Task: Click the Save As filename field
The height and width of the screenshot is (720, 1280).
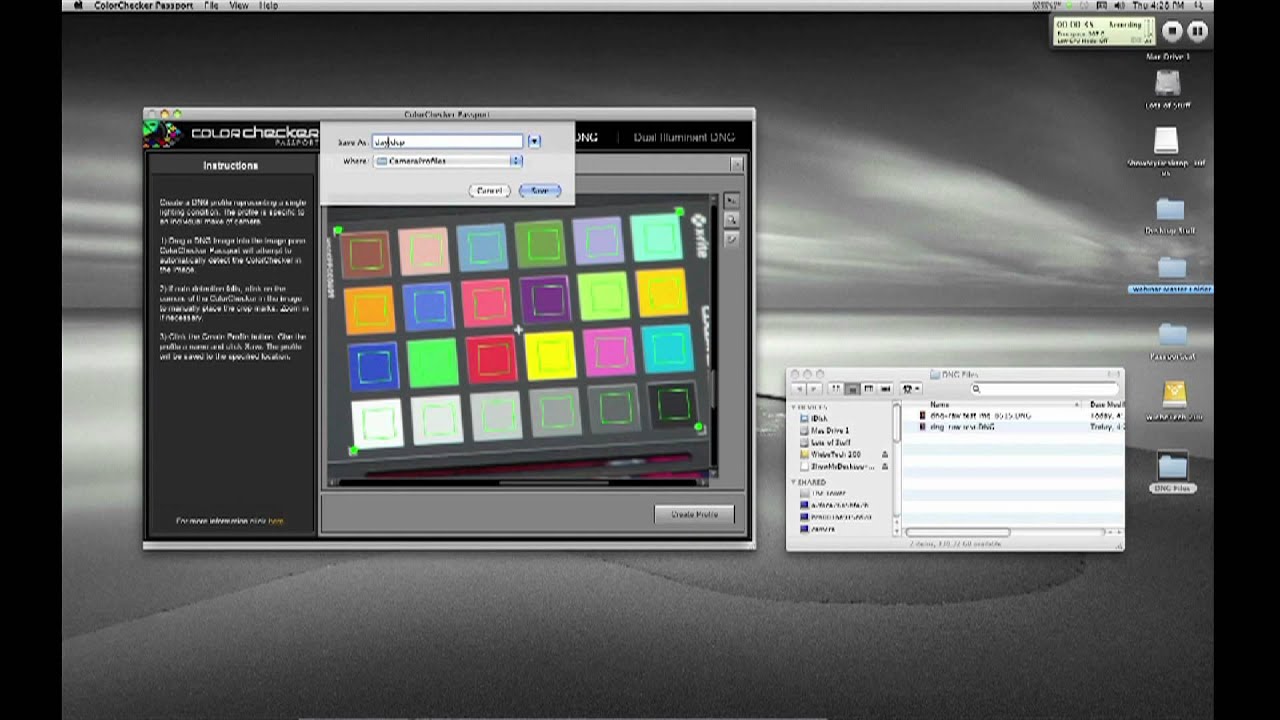Action: (447, 142)
